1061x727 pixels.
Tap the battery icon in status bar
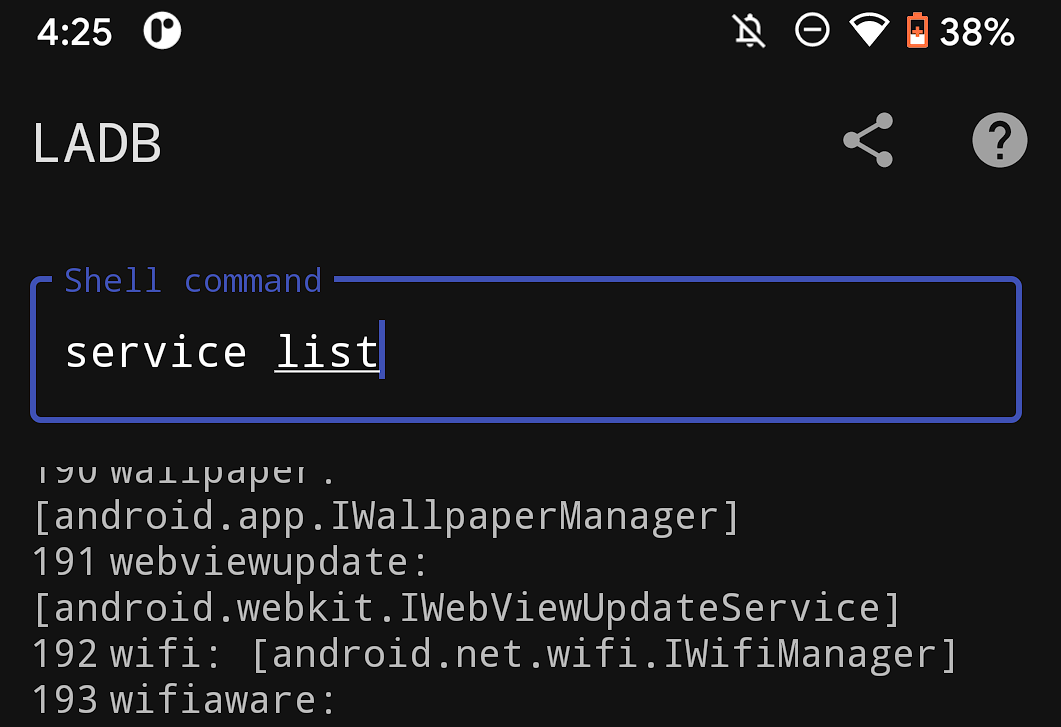(917, 31)
